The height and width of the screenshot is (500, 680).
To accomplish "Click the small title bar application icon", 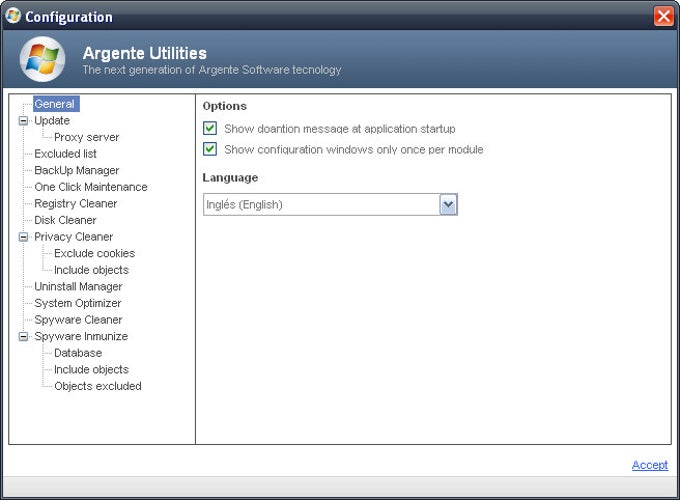I will pyautogui.click(x=13, y=16).
